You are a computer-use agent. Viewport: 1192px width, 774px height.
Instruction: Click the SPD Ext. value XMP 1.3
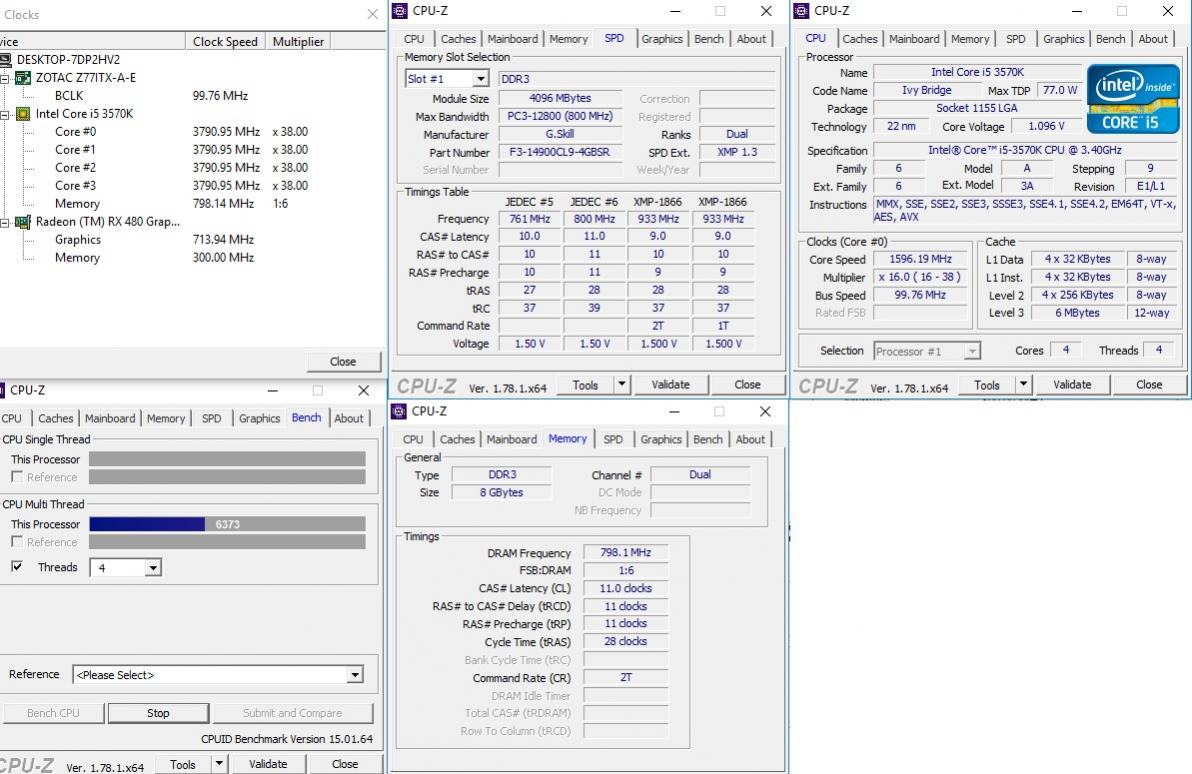coord(737,152)
